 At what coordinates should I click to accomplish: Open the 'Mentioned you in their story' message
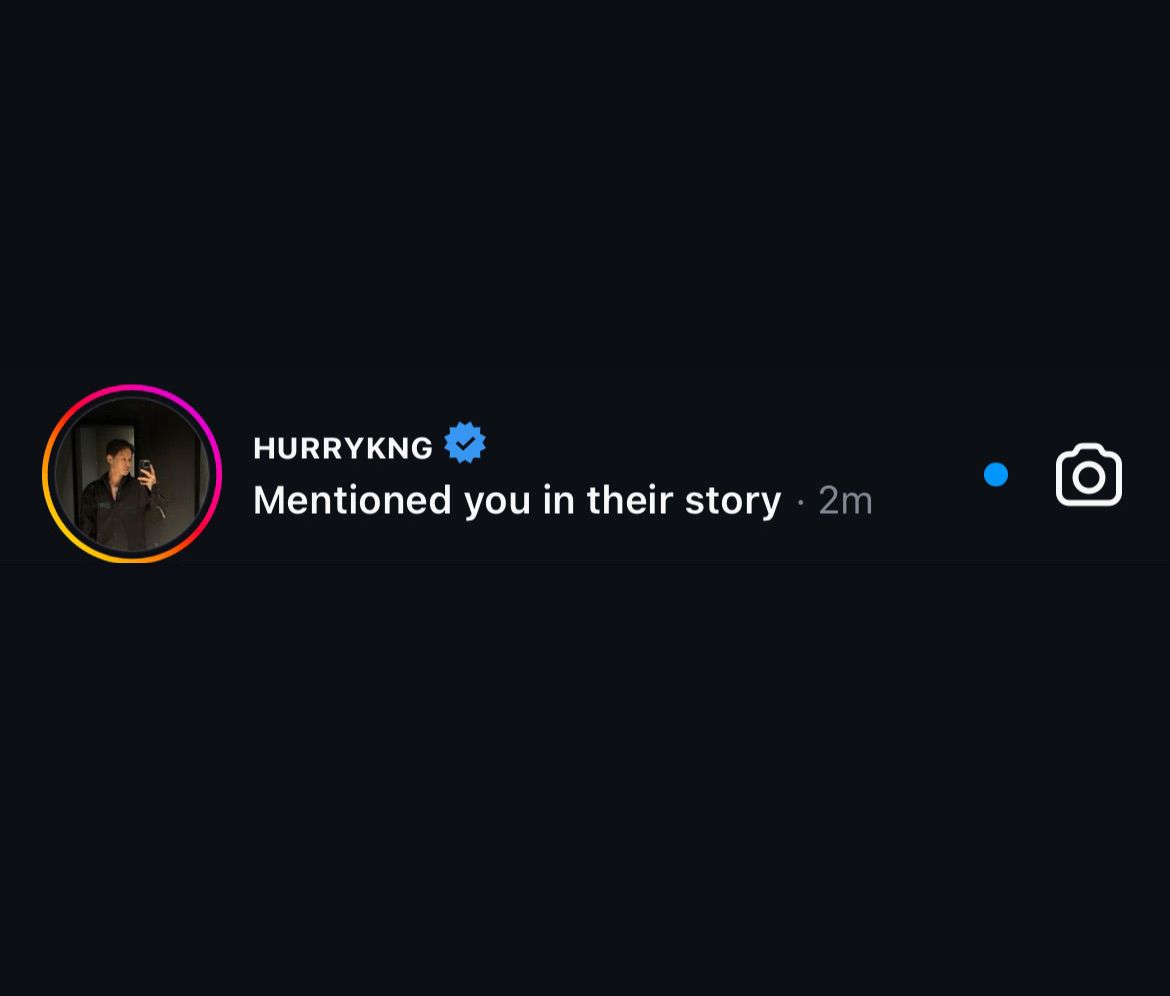tap(516, 500)
